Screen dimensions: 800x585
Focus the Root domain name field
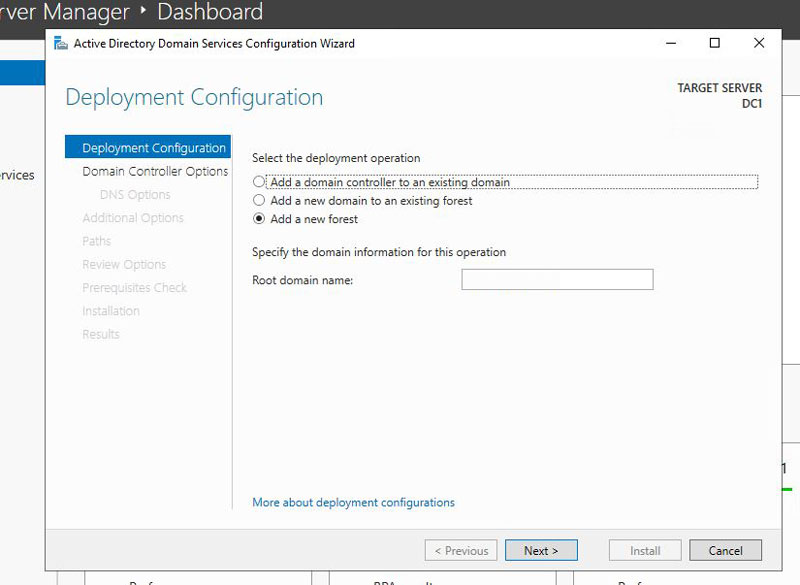click(x=557, y=279)
